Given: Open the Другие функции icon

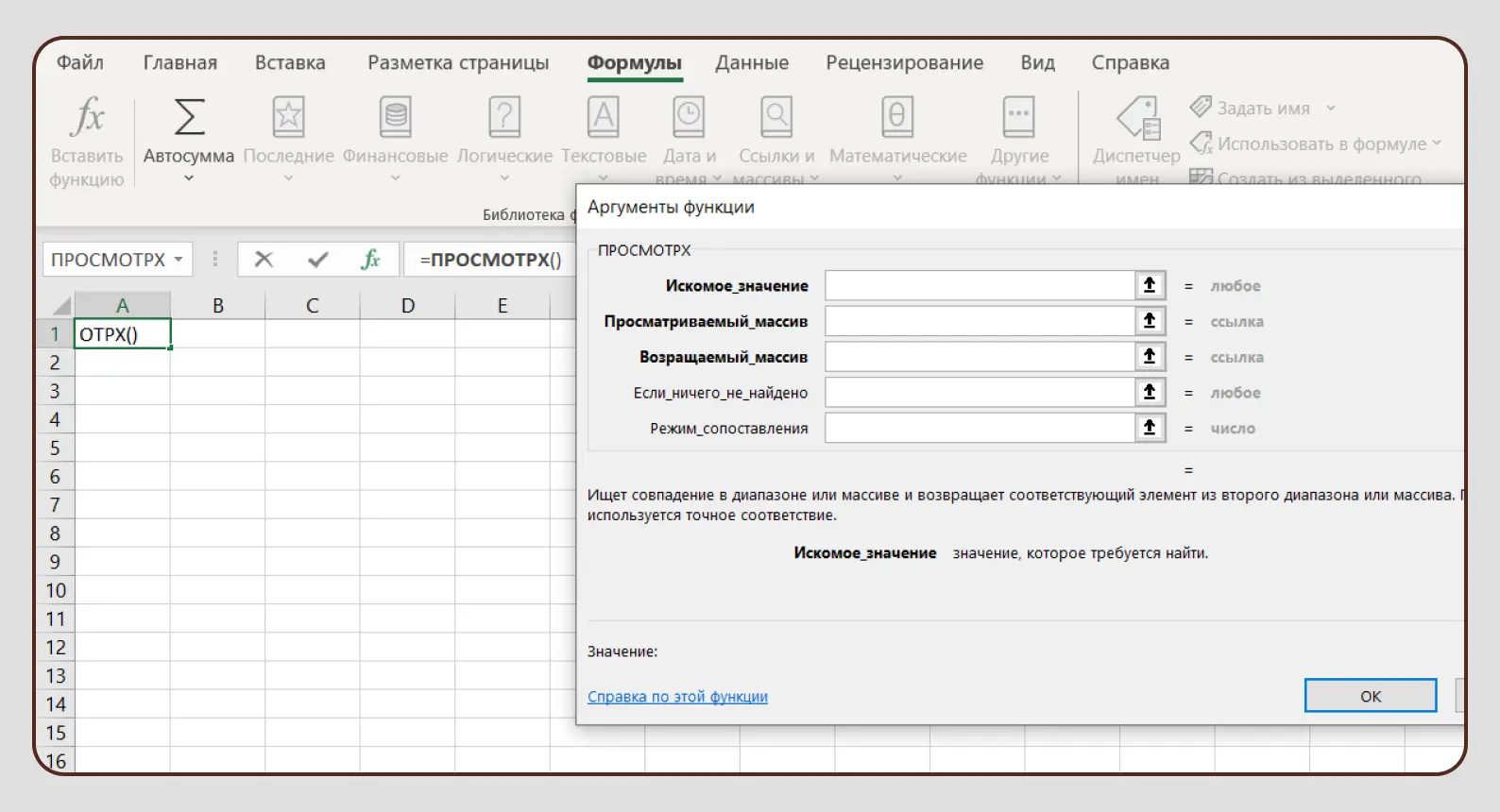Looking at the screenshot, I should coord(1018,117).
